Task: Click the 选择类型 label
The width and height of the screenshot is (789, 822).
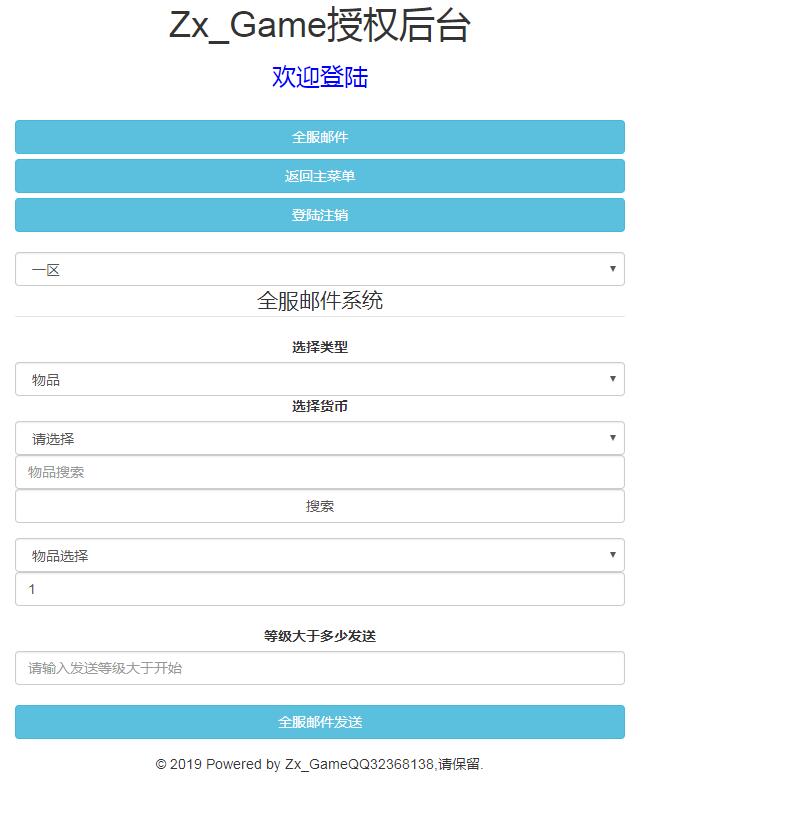Action: 320,347
